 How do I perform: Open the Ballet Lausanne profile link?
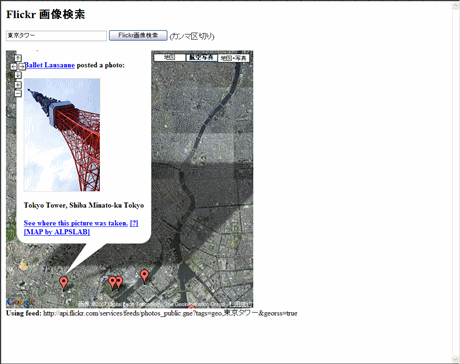click(49, 65)
